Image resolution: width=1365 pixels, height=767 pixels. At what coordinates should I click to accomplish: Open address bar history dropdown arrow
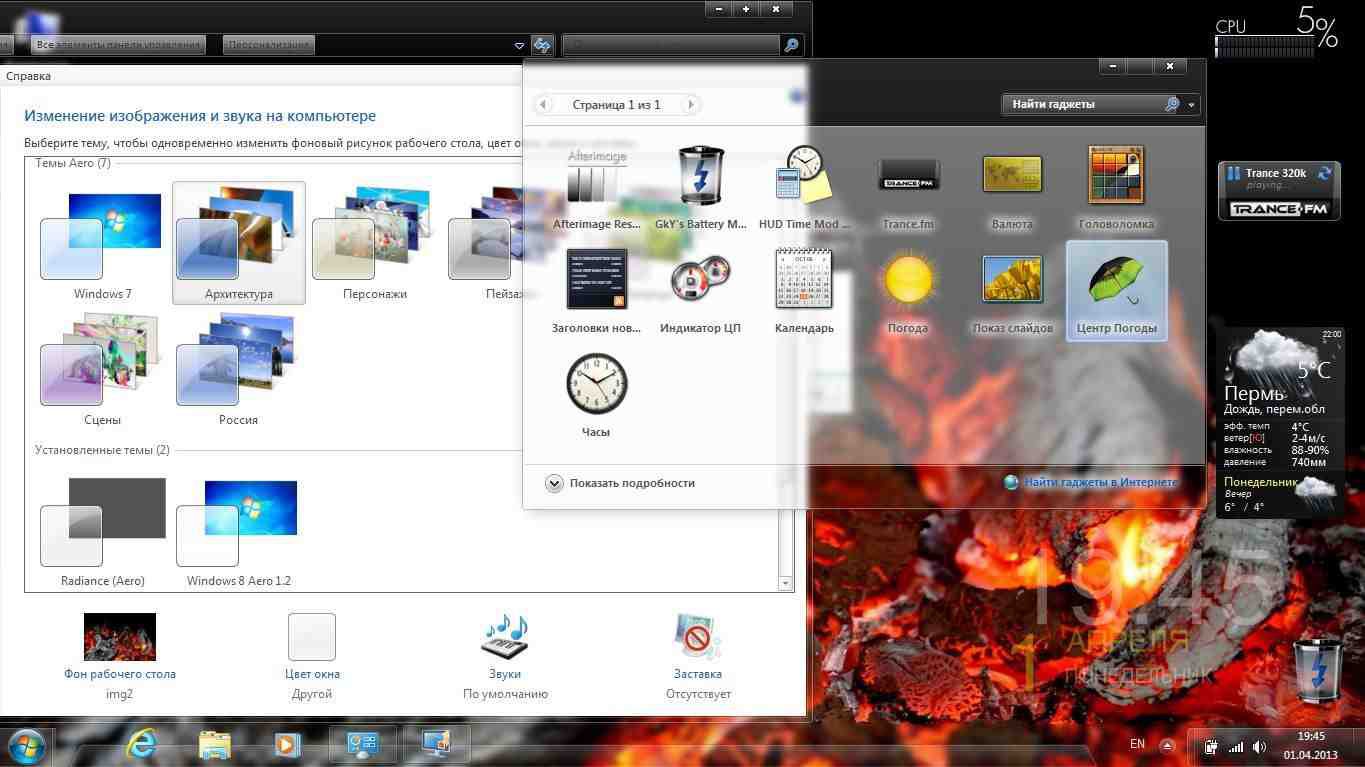(519, 45)
